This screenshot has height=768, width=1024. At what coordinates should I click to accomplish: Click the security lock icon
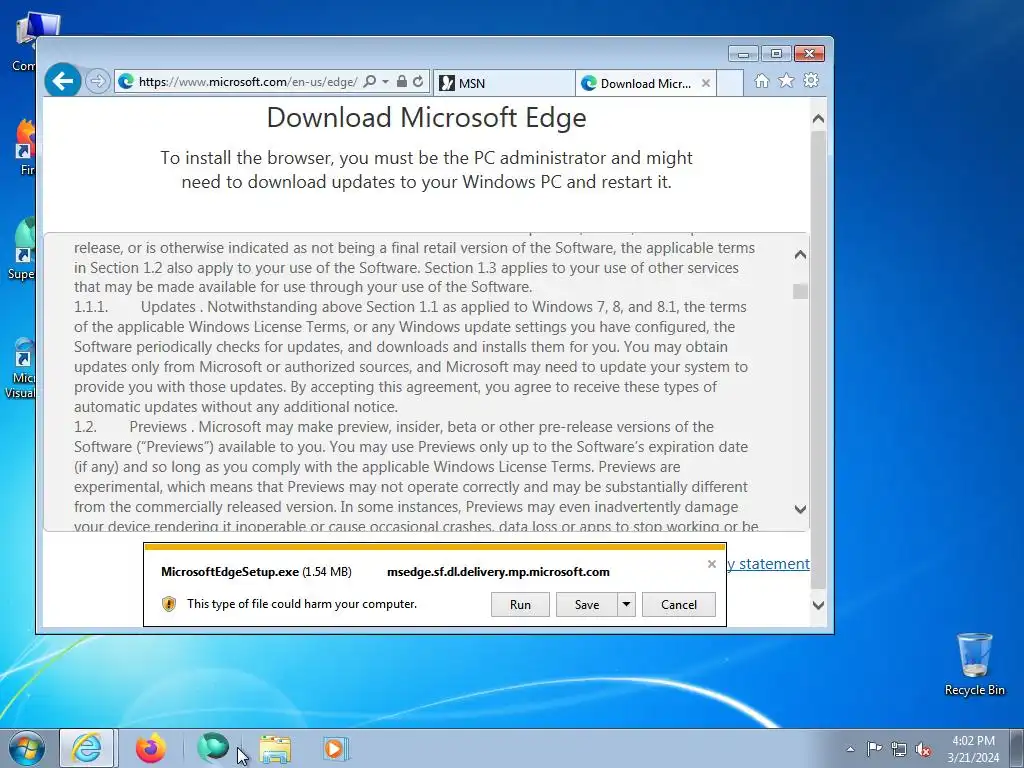402,82
